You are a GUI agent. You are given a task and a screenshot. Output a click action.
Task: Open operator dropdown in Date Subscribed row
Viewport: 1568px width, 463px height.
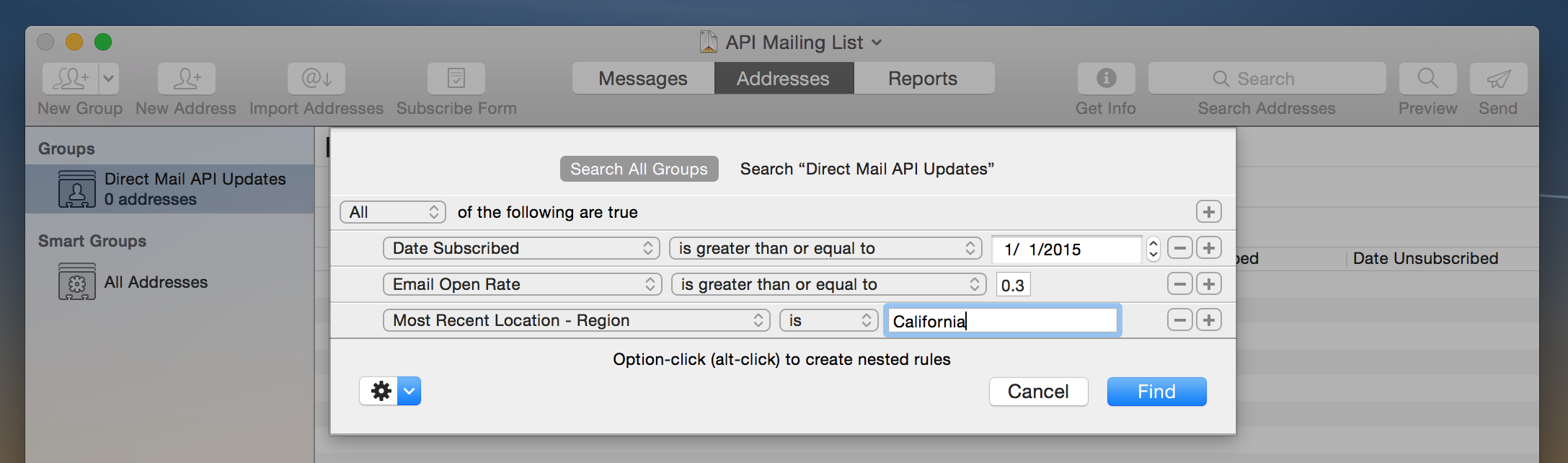[825, 248]
